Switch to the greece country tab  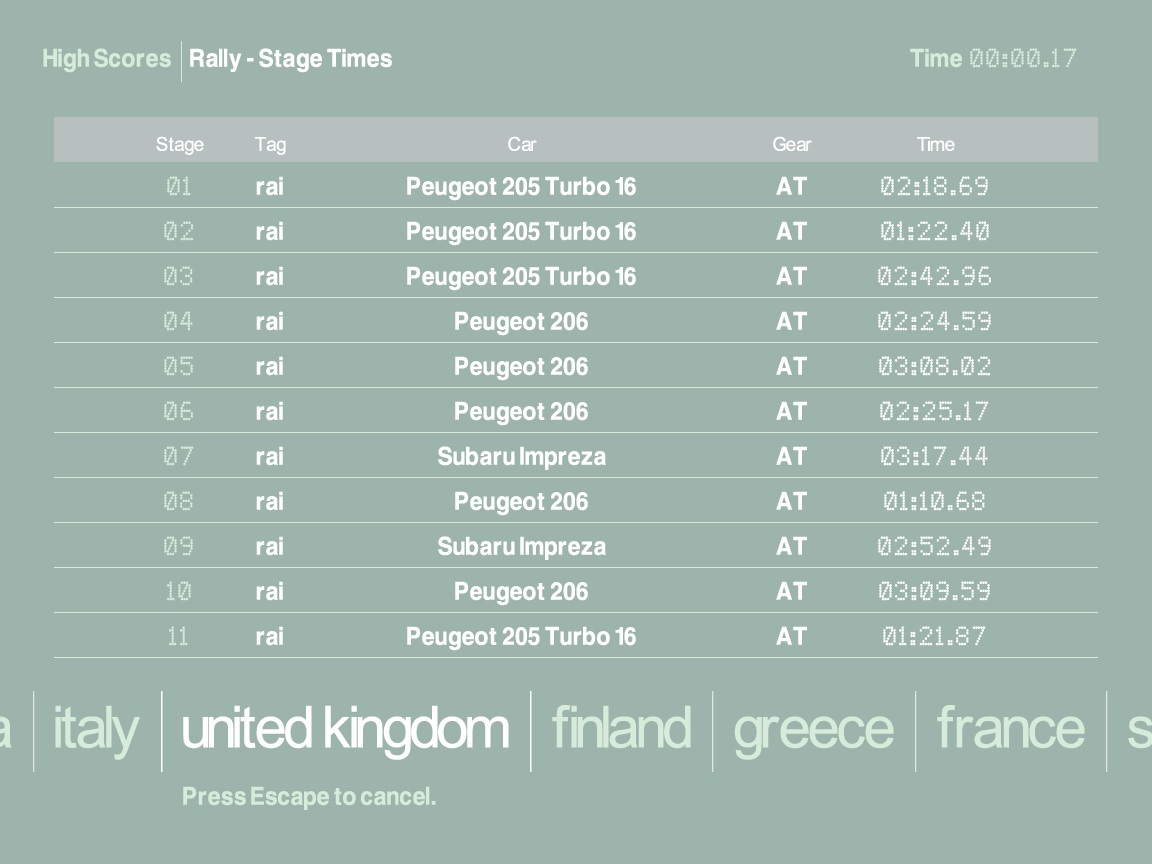click(x=813, y=730)
